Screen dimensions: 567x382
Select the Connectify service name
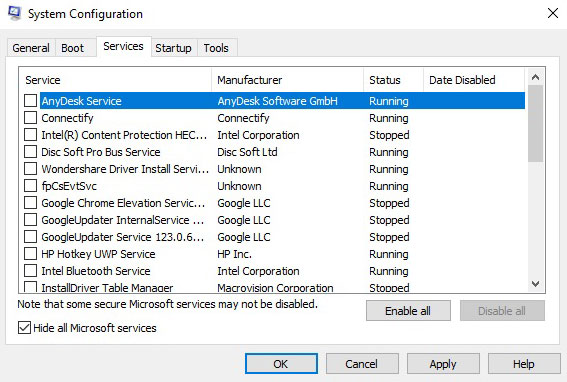click(67, 118)
